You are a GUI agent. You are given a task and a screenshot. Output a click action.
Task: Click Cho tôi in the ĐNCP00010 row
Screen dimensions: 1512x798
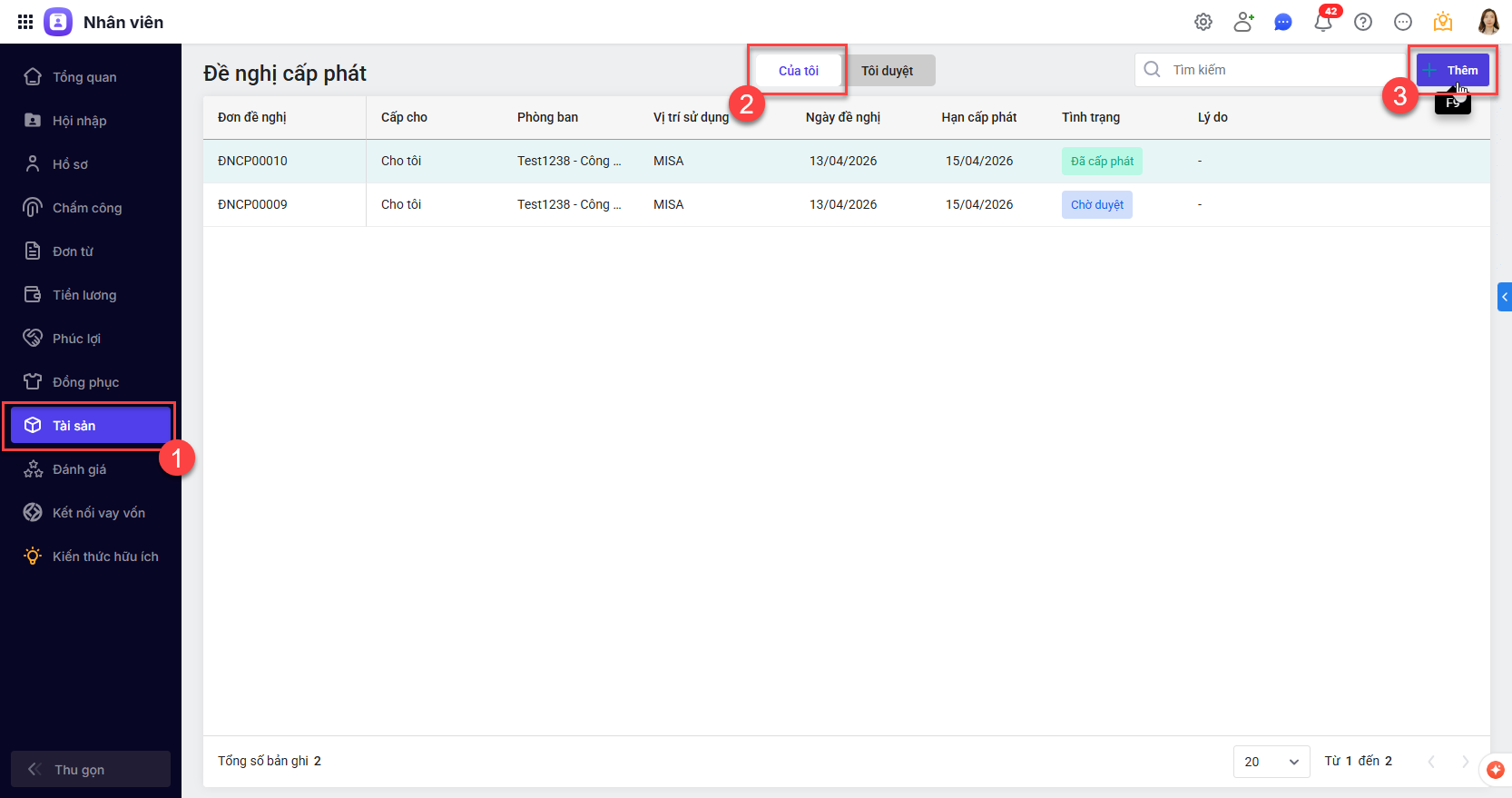(401, 161)
